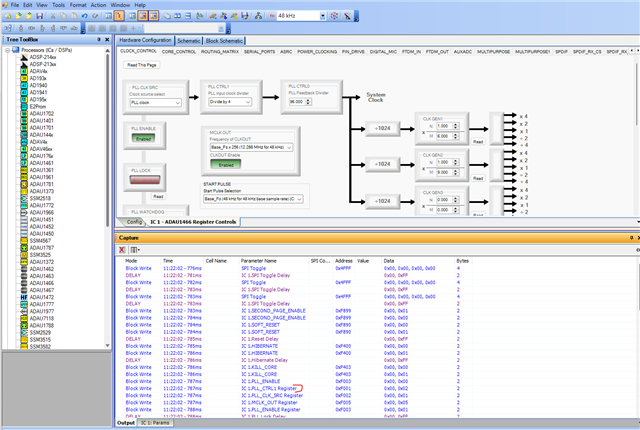Open the capture columns chooser dropdown
640x430 pixels.
click(x=135, y=250)
